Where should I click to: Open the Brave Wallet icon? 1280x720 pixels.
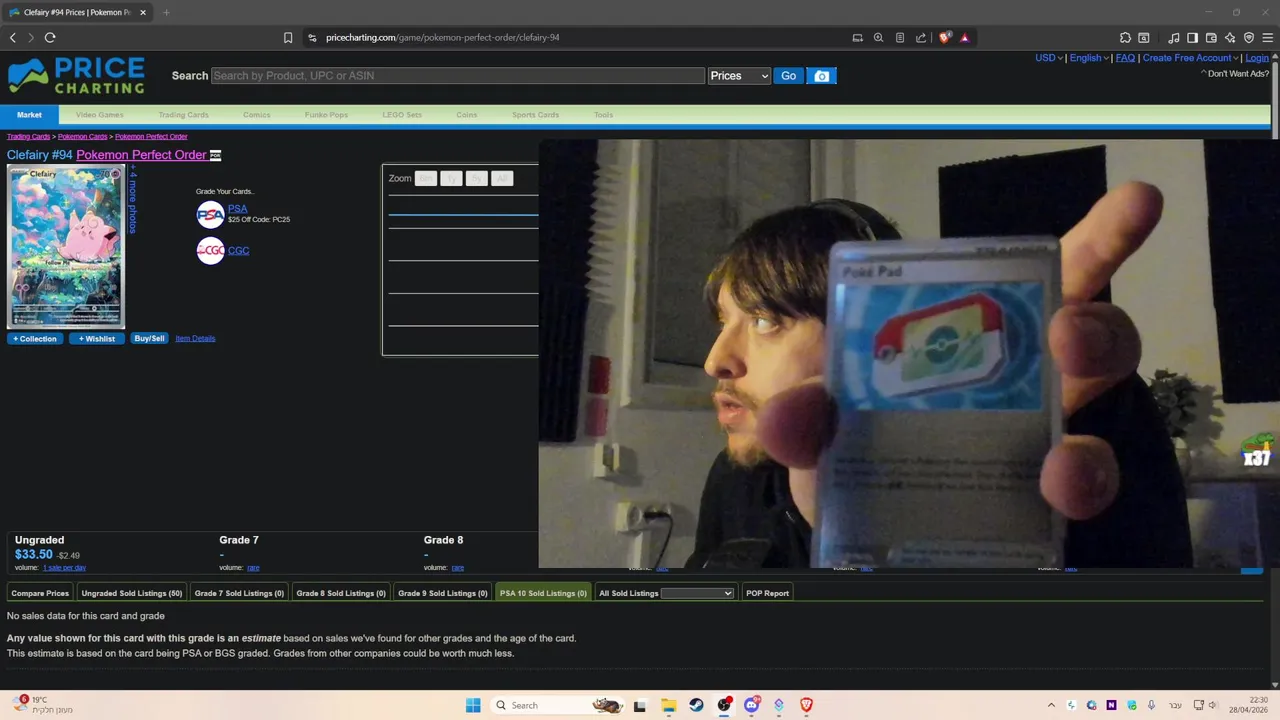(x=1211, y=37)
